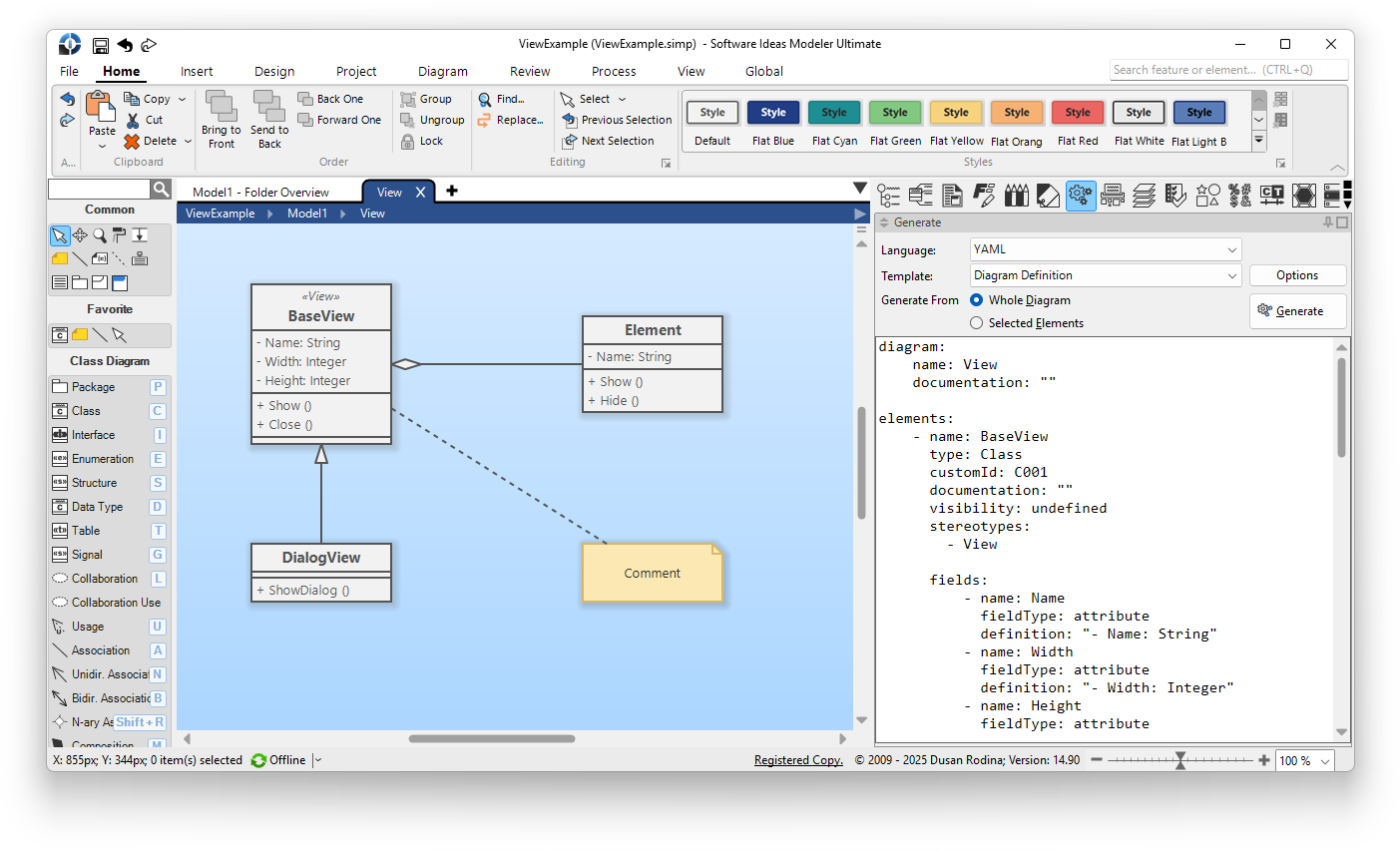The width and height of the screenshot is (1400, 851).
Task: Add a new tab with plus button
Action: tap(452, 191)
